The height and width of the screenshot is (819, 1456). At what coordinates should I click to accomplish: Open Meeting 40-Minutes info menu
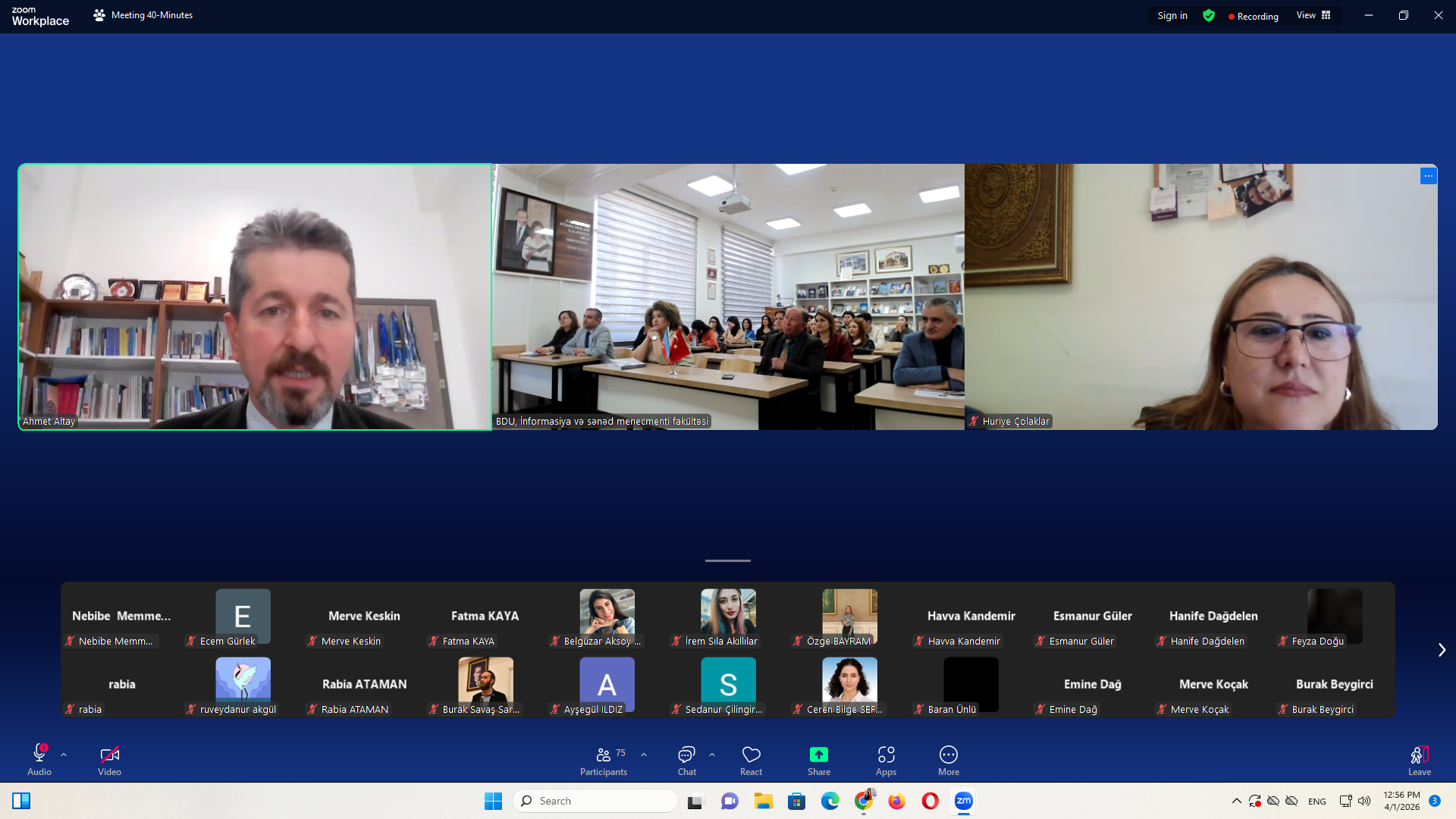tap(143, 15)
